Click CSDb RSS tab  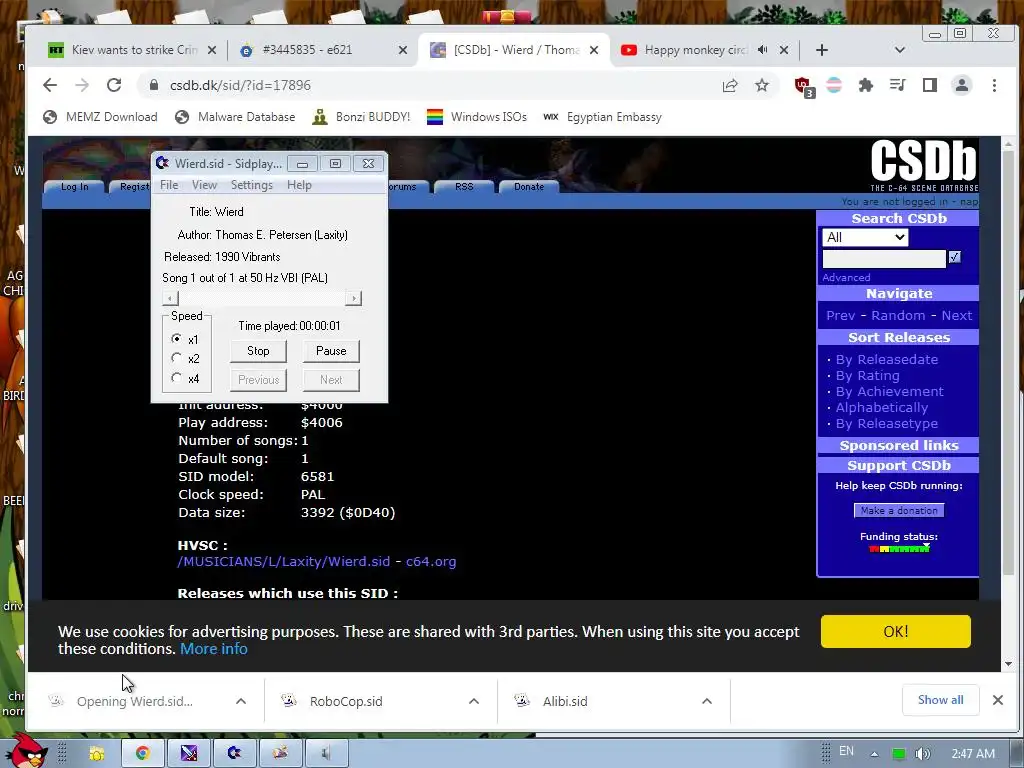click(x=464, y=187)
